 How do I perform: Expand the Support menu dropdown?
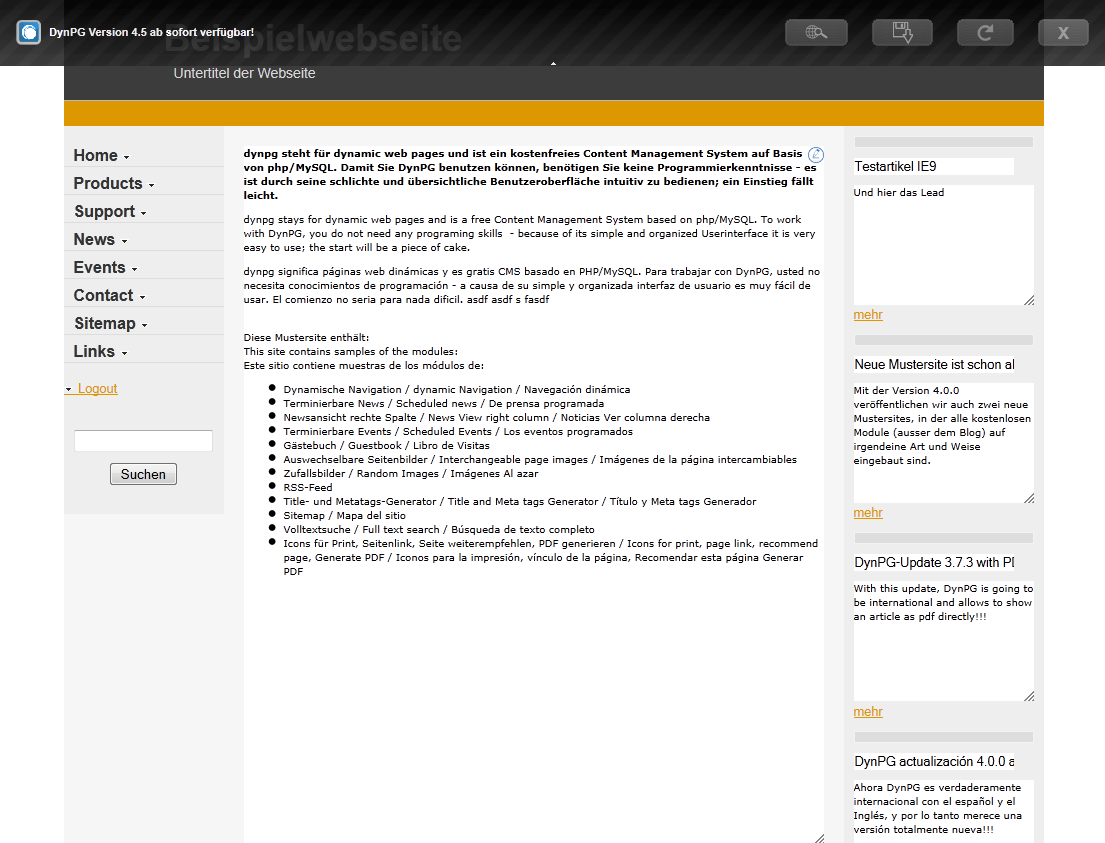click(x=144, y=213)
